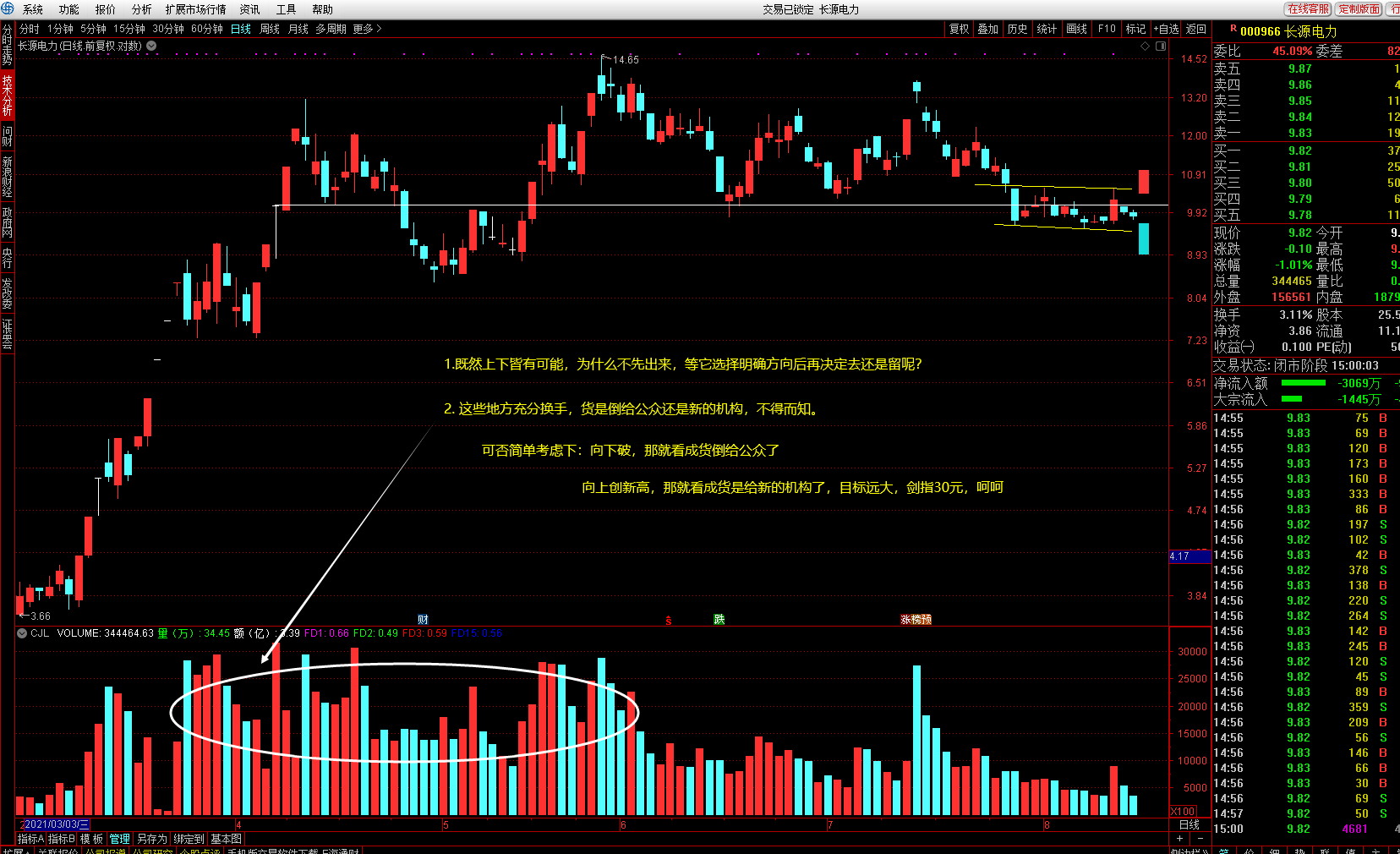Switch to 15分钟 period
Image resolution: width=1400 pixels, height=854 pixels.
click(x=129, y=29)
